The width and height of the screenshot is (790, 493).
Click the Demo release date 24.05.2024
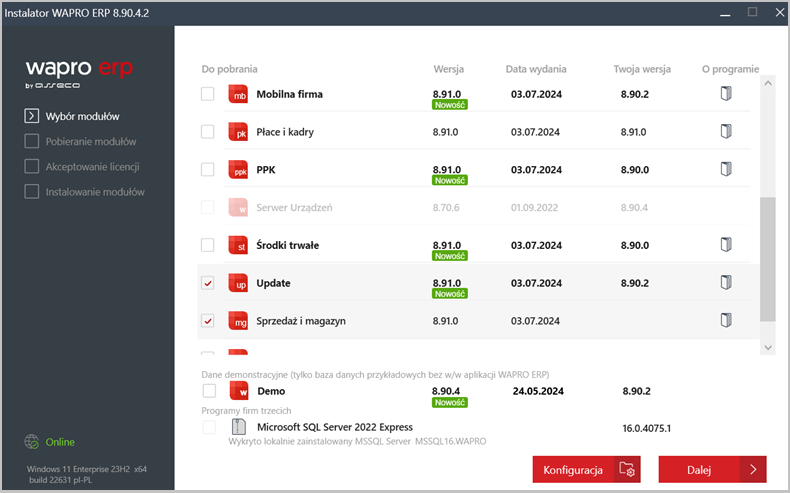click(538, 391)
